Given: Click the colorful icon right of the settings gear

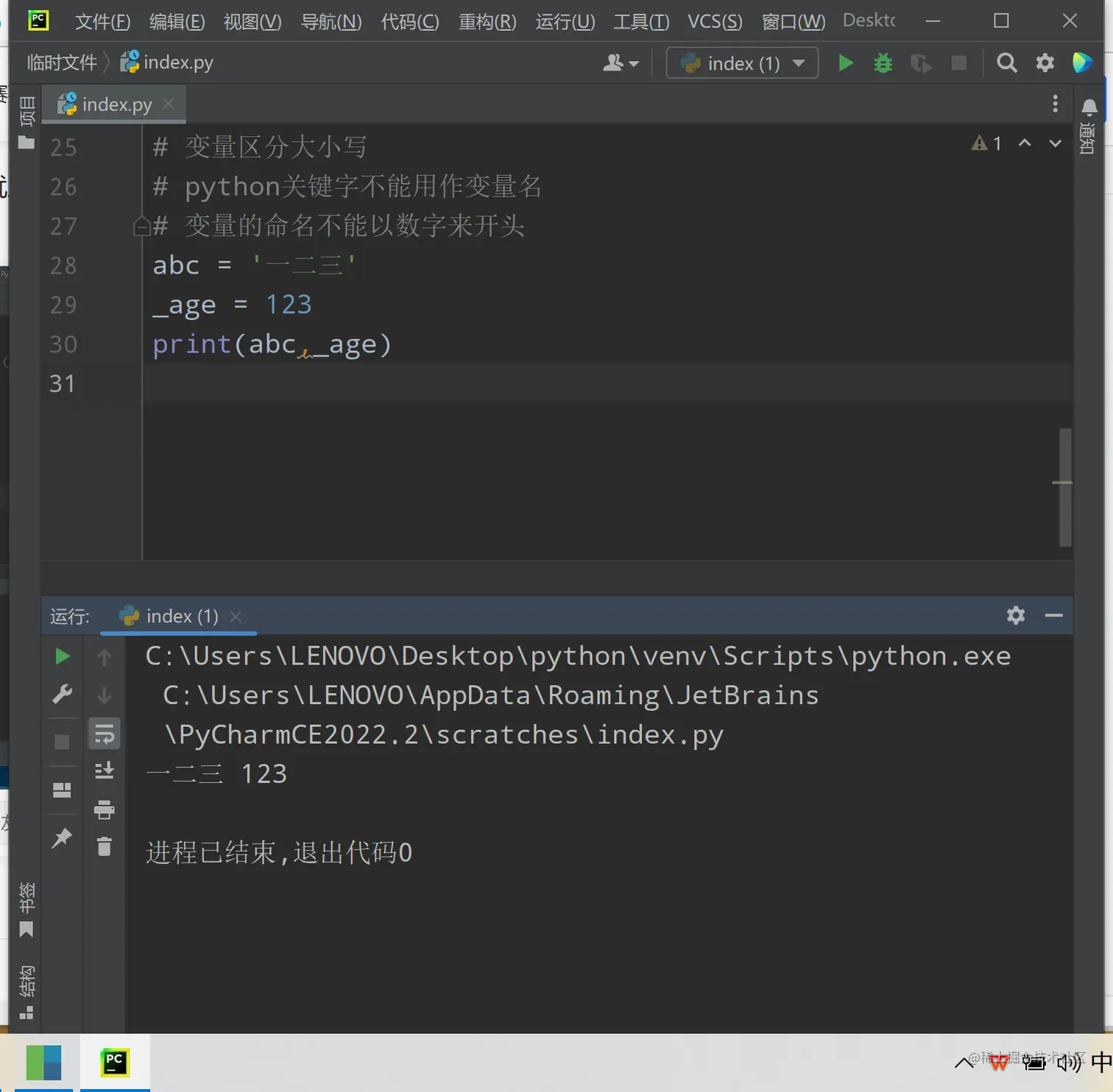Looking at the screenshot, I should tap(1082, 63).
